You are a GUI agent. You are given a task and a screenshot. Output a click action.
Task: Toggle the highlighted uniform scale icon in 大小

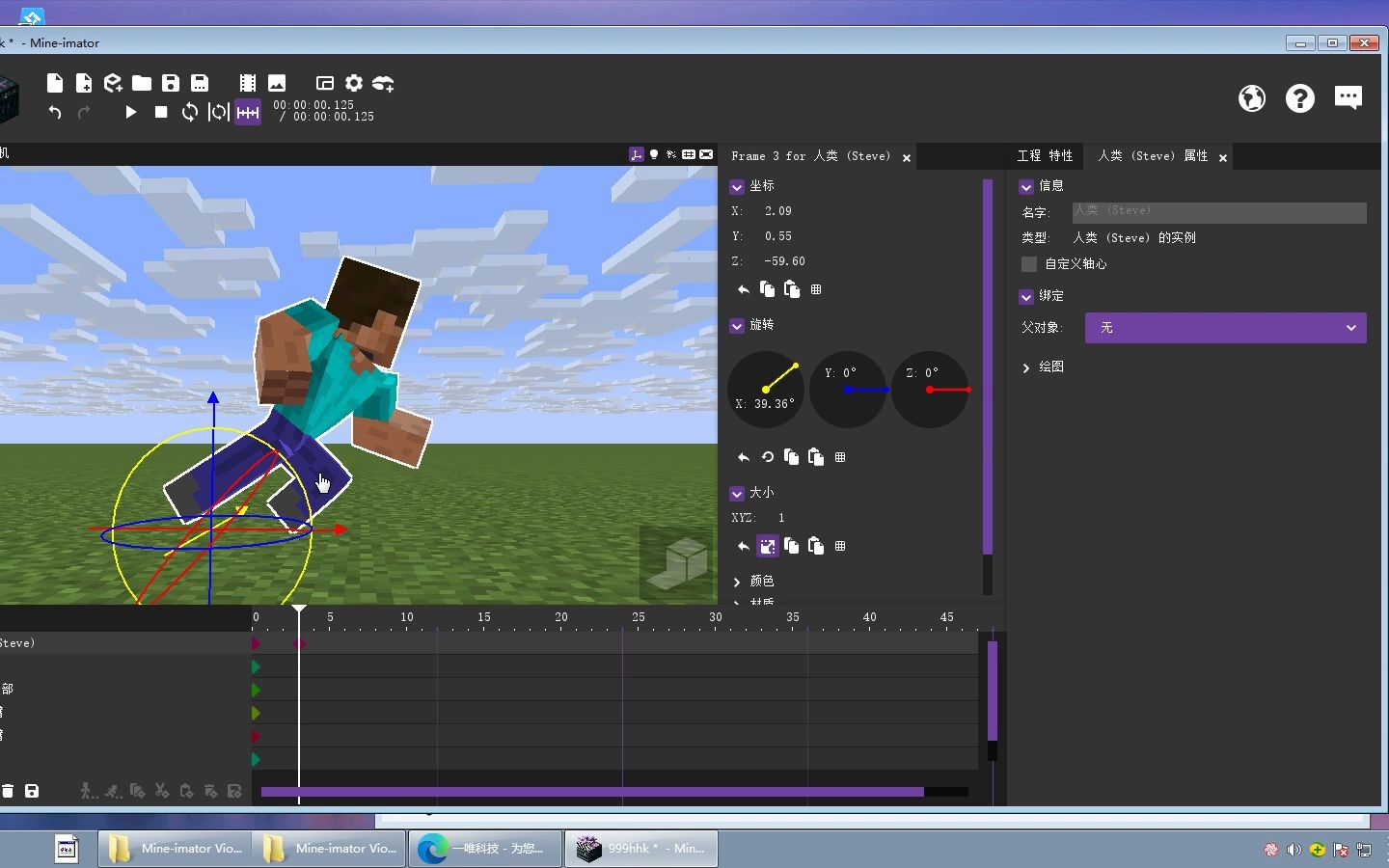(x=767, y=547)
